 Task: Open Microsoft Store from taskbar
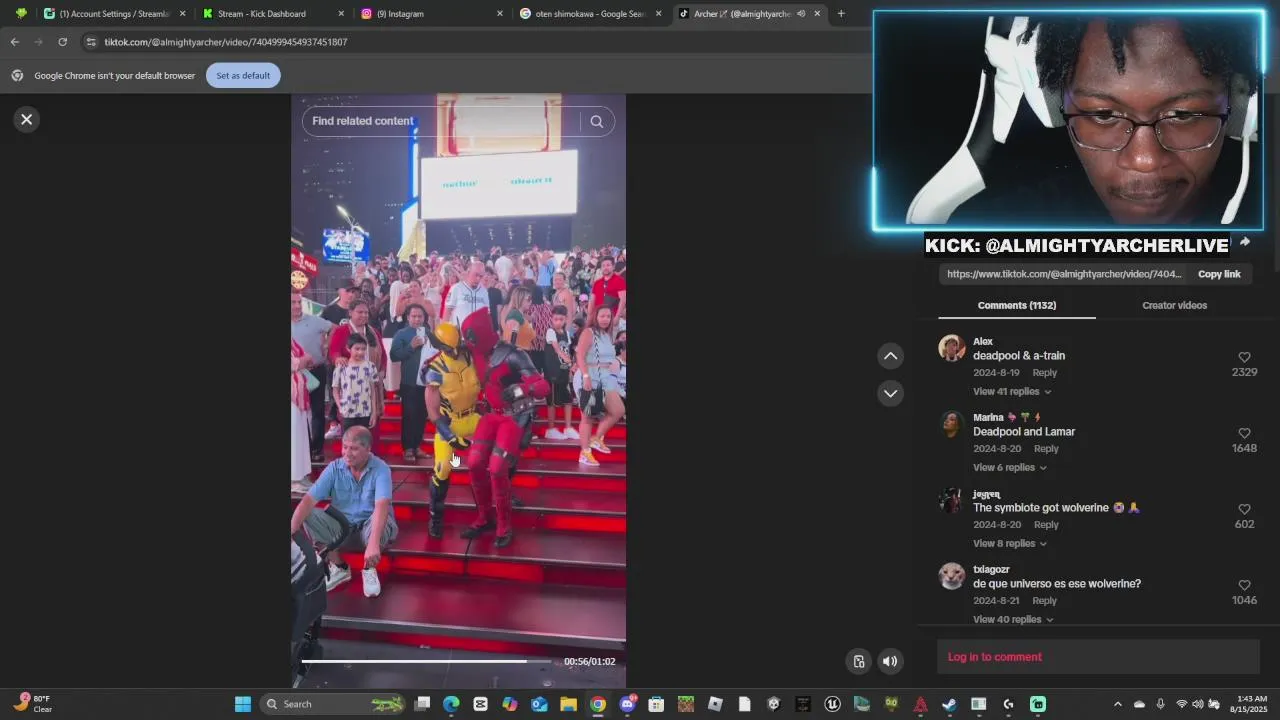[656, 704]
